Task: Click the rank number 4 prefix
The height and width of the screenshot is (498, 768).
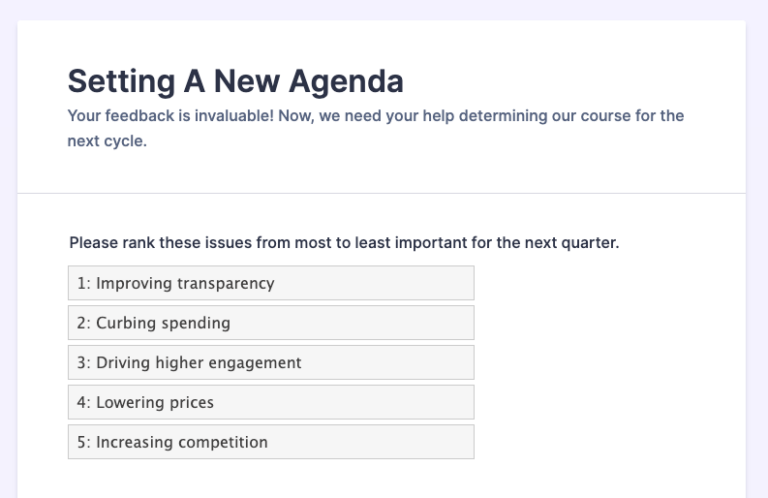Action: point(82,403)
